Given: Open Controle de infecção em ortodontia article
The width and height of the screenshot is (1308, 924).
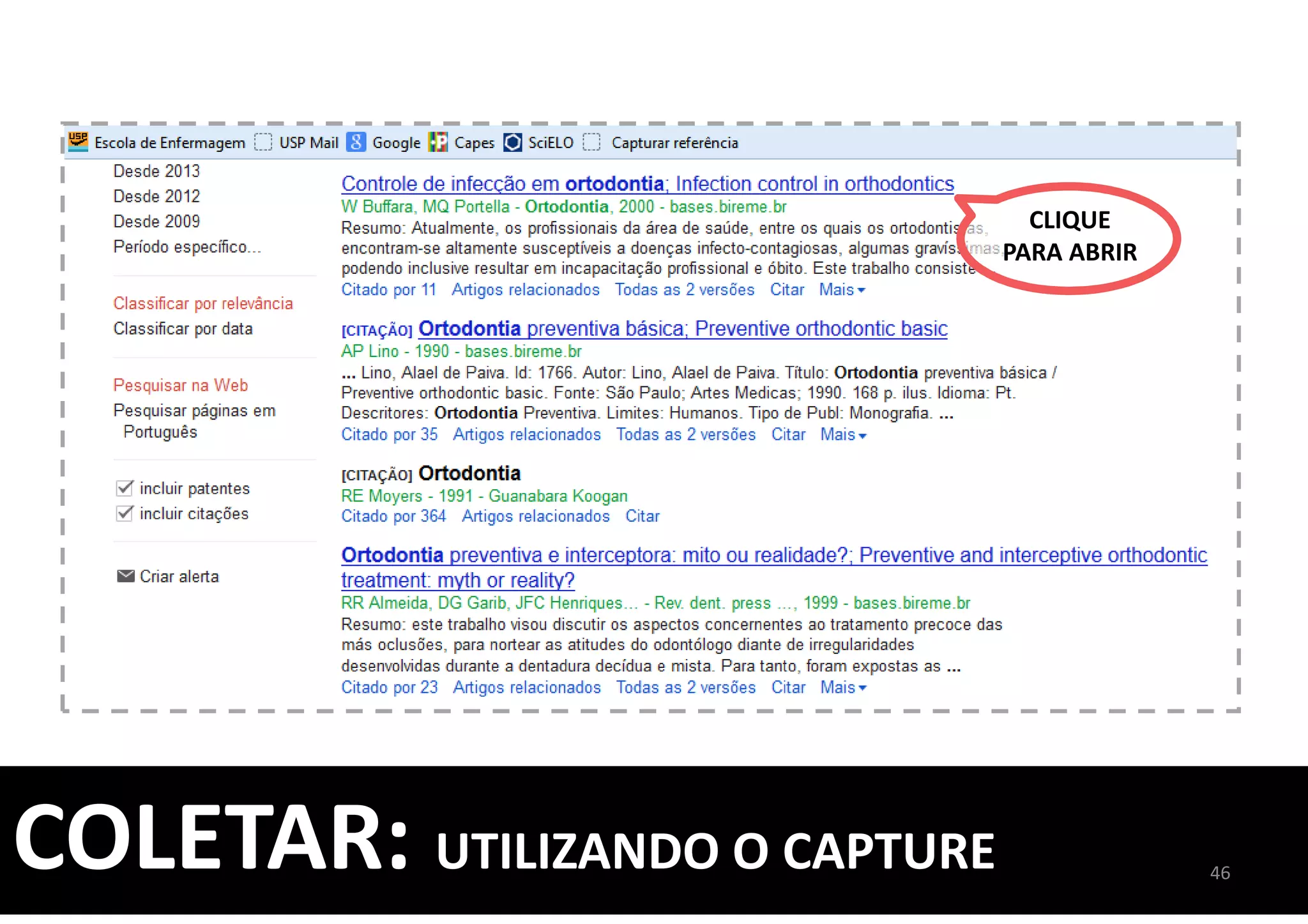Looking at the screenshot, I should click(x=648, y=184).
